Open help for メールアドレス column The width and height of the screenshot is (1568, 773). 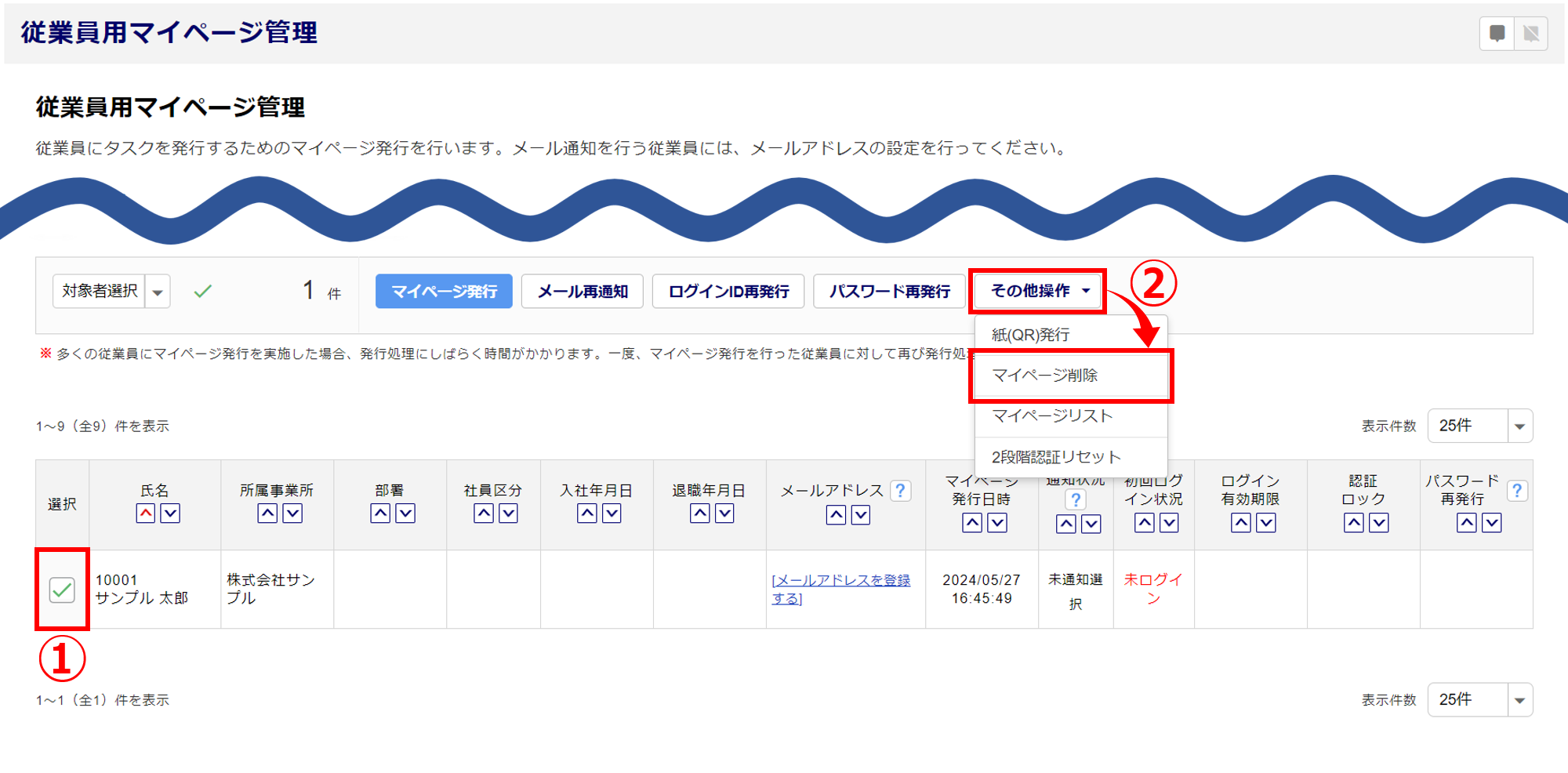(x=901, y=491)
